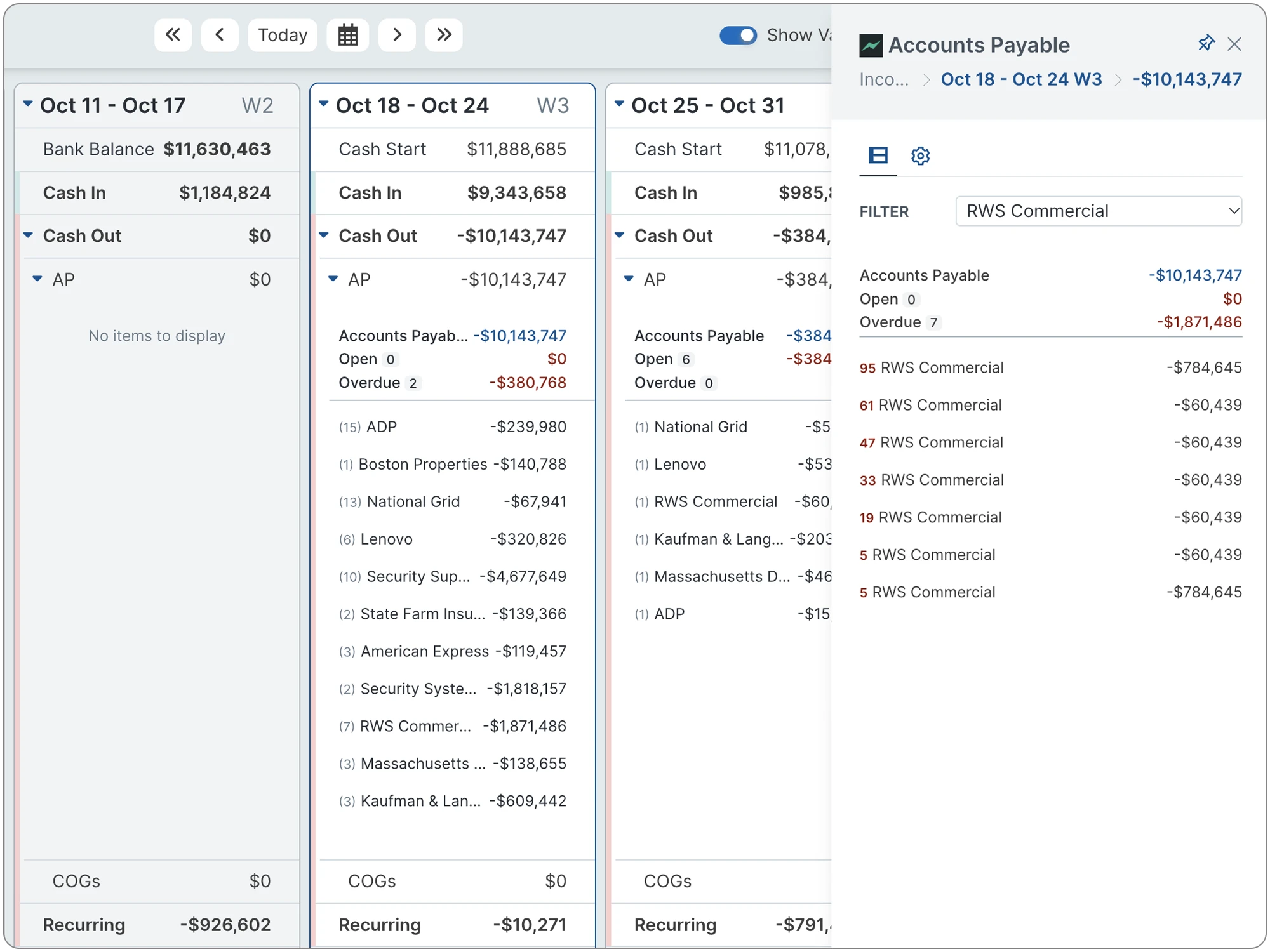
Task: Select the American Express -$119,457 row
Action: [x=453, y=651]
